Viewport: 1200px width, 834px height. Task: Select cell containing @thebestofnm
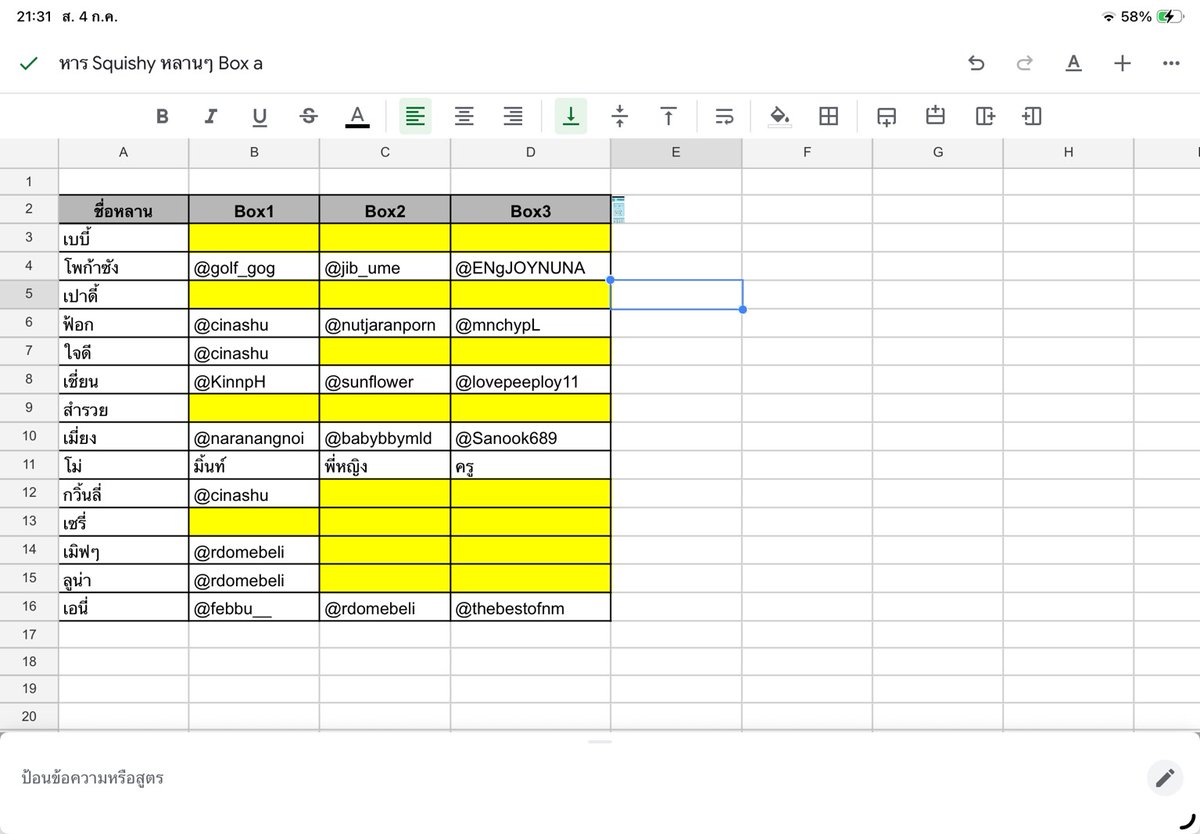(530, 607)
